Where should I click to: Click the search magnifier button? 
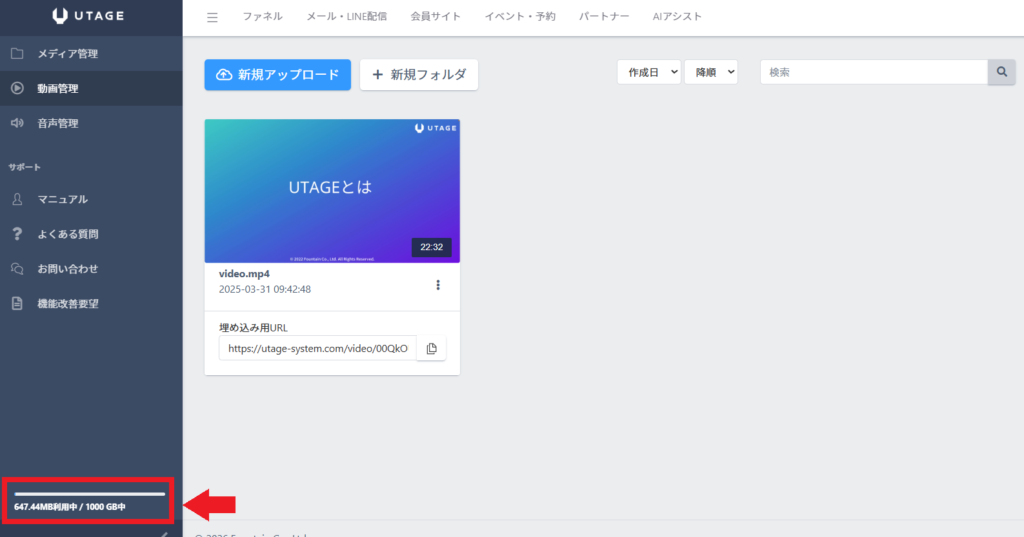click(x=1001, y=72)
